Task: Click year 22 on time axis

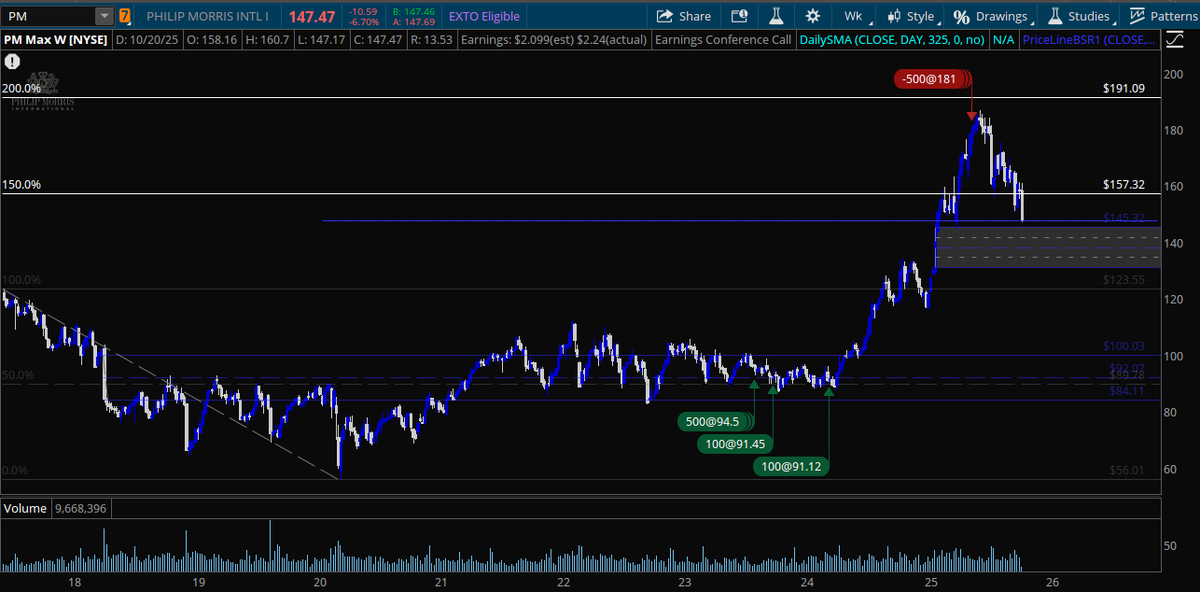Action: coord(563,582)
